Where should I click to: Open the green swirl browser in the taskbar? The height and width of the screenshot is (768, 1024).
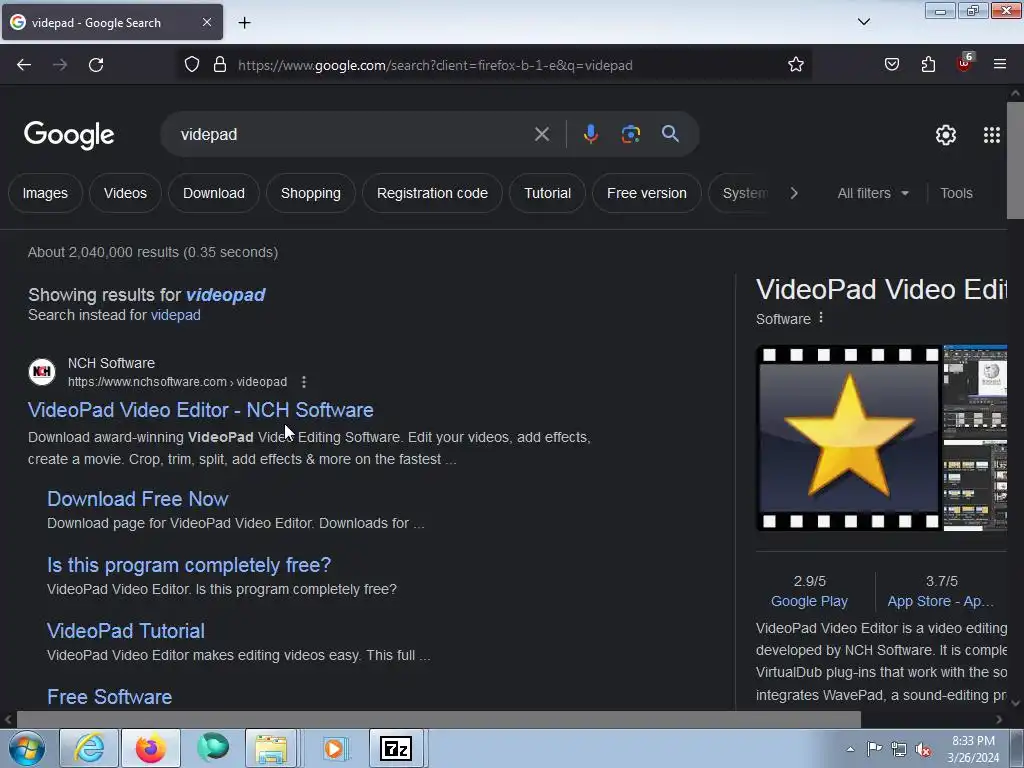pos(213,748)
